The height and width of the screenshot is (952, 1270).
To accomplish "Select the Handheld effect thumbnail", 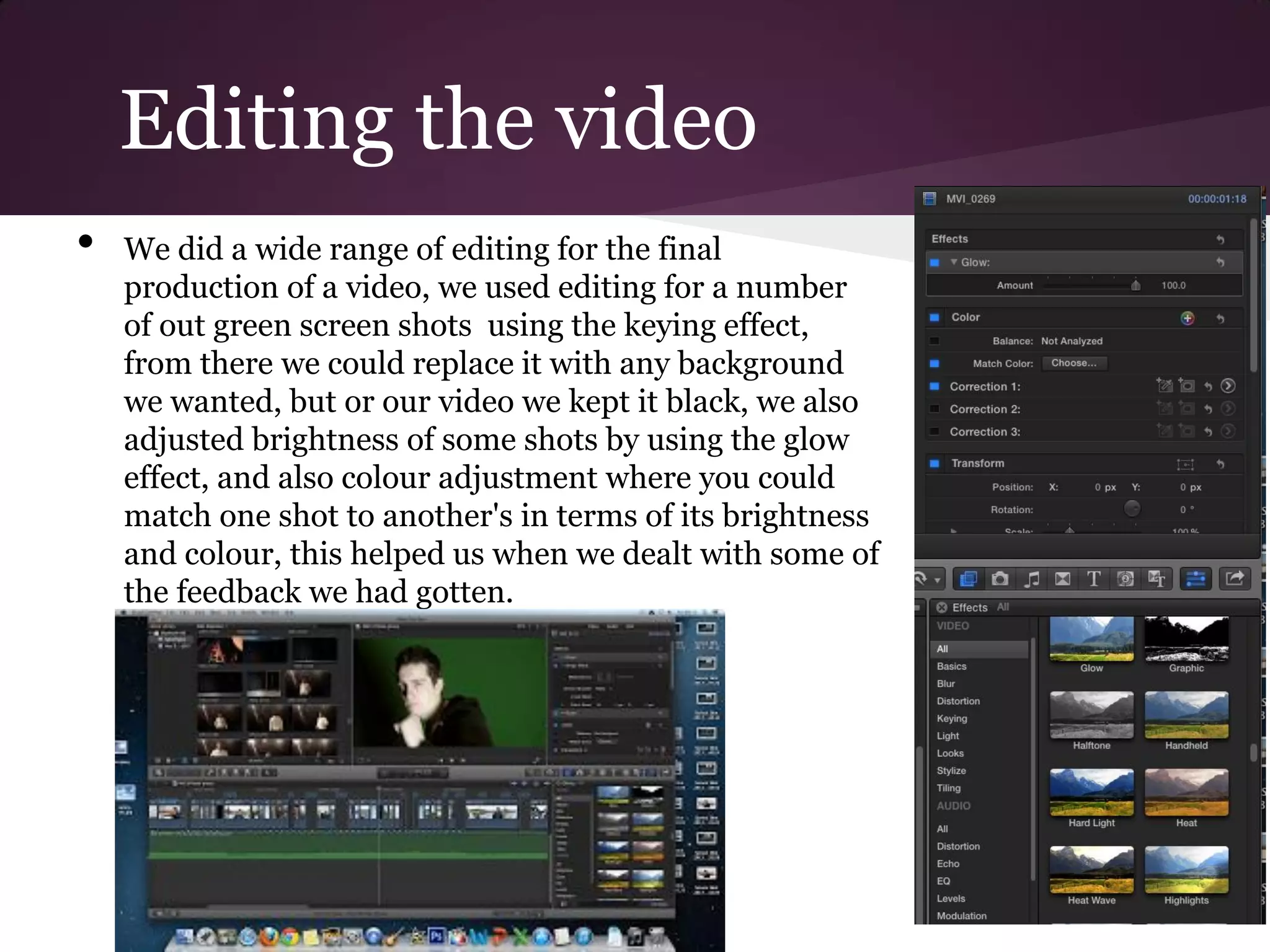I will (x=1186, y=715).
